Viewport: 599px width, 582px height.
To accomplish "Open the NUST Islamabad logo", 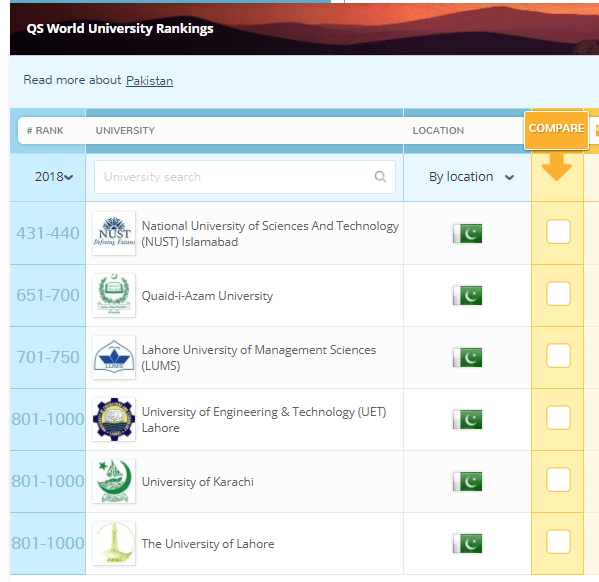I will point(114,233).
